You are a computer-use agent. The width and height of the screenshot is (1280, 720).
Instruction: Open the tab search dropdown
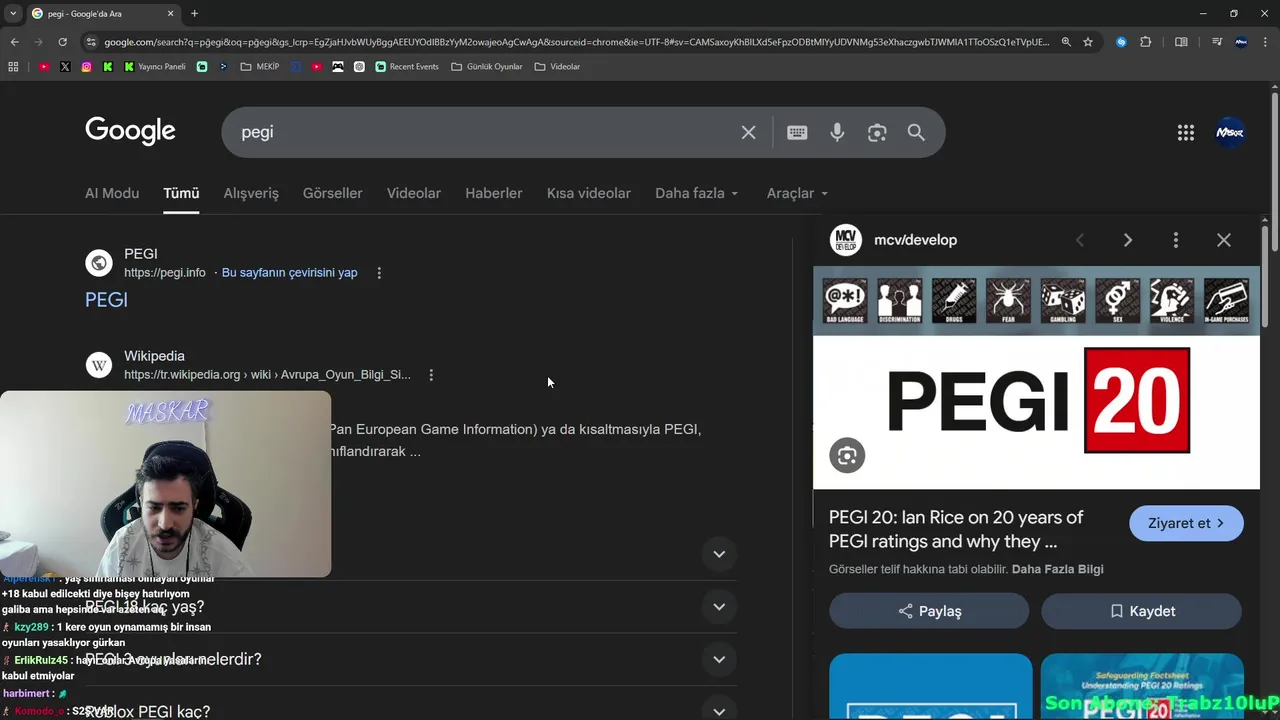coord(13,13)
